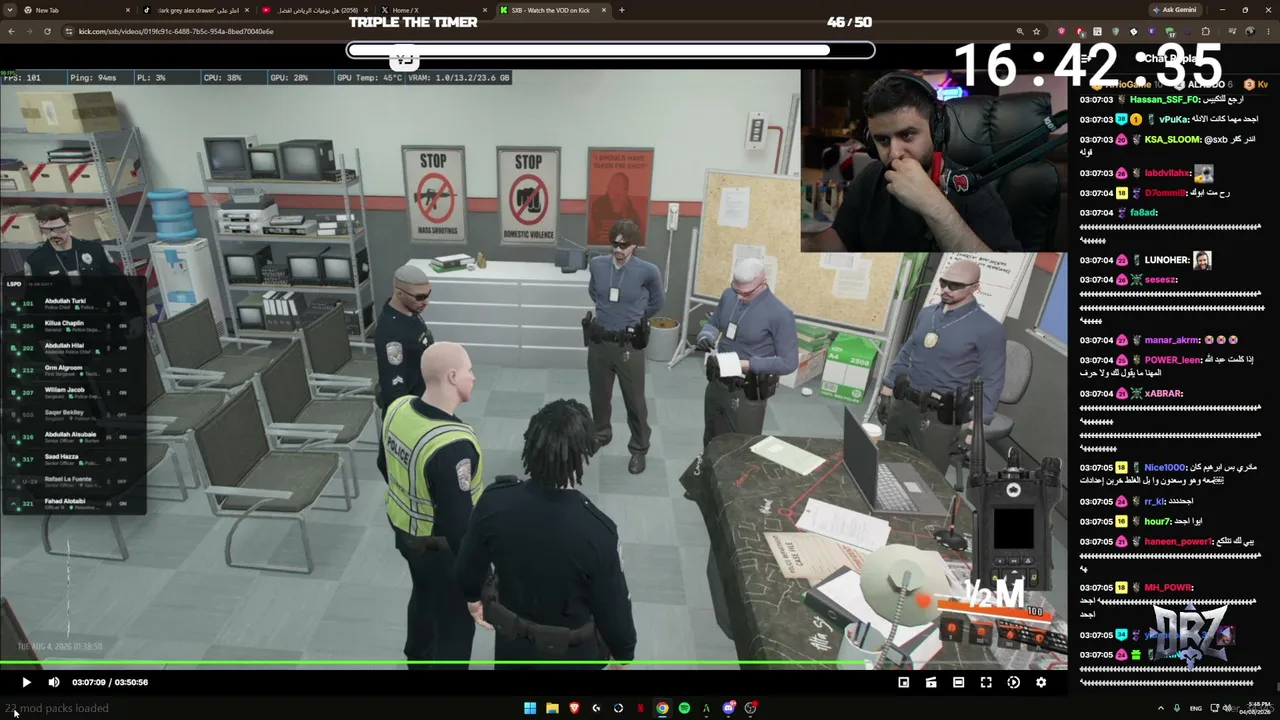View haneen_power's chat profile
Screen dimensions: 1280x720
pyautogui.click(x=1177, y=541)
